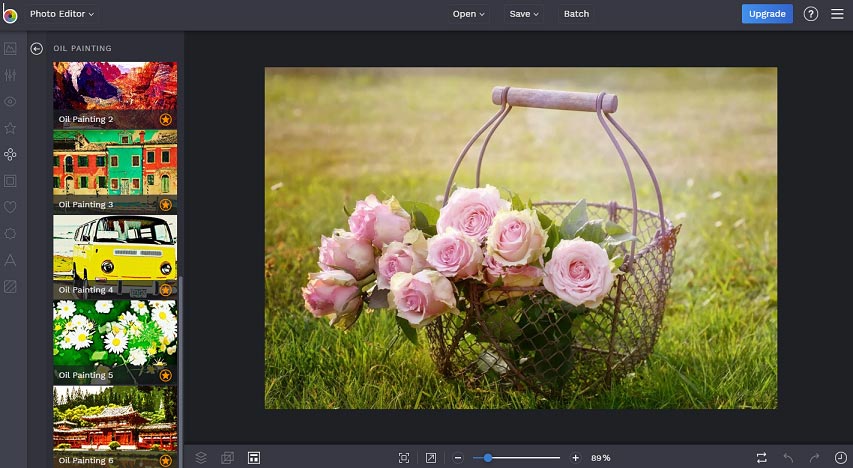The width and height of the screenshot is (853, 468).
Task: Click the blue Upgrade button
Action: tap(767, 14)
